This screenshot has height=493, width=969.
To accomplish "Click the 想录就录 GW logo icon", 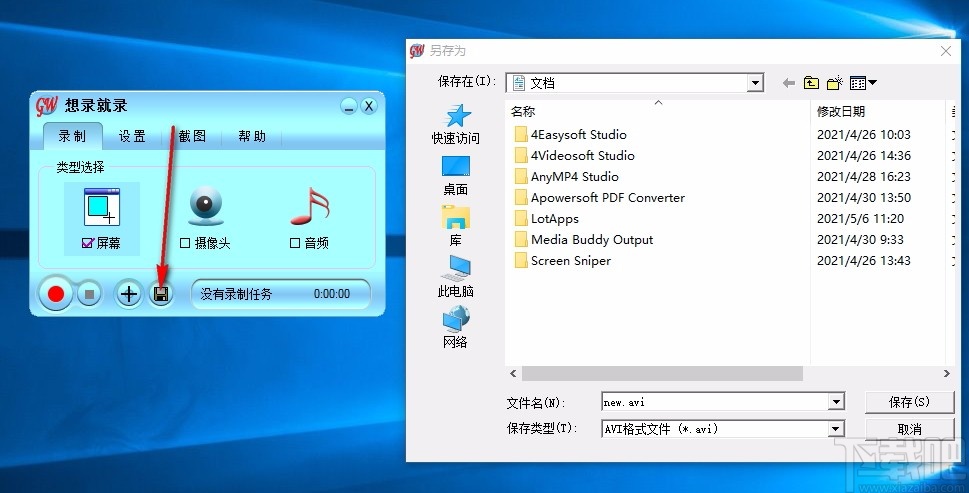I will point(46,106).
